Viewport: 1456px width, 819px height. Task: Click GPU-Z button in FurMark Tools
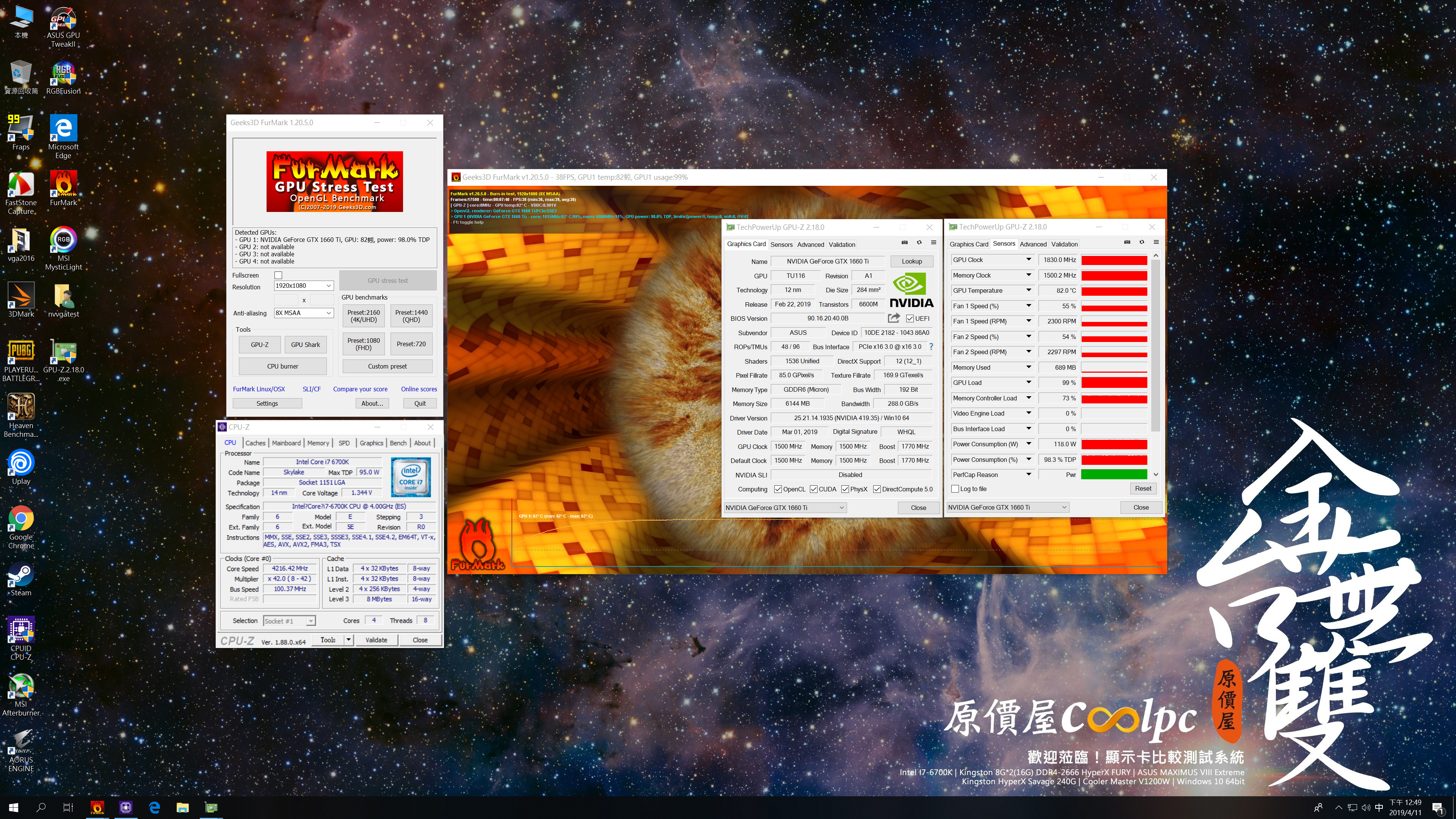pos(259,344)
